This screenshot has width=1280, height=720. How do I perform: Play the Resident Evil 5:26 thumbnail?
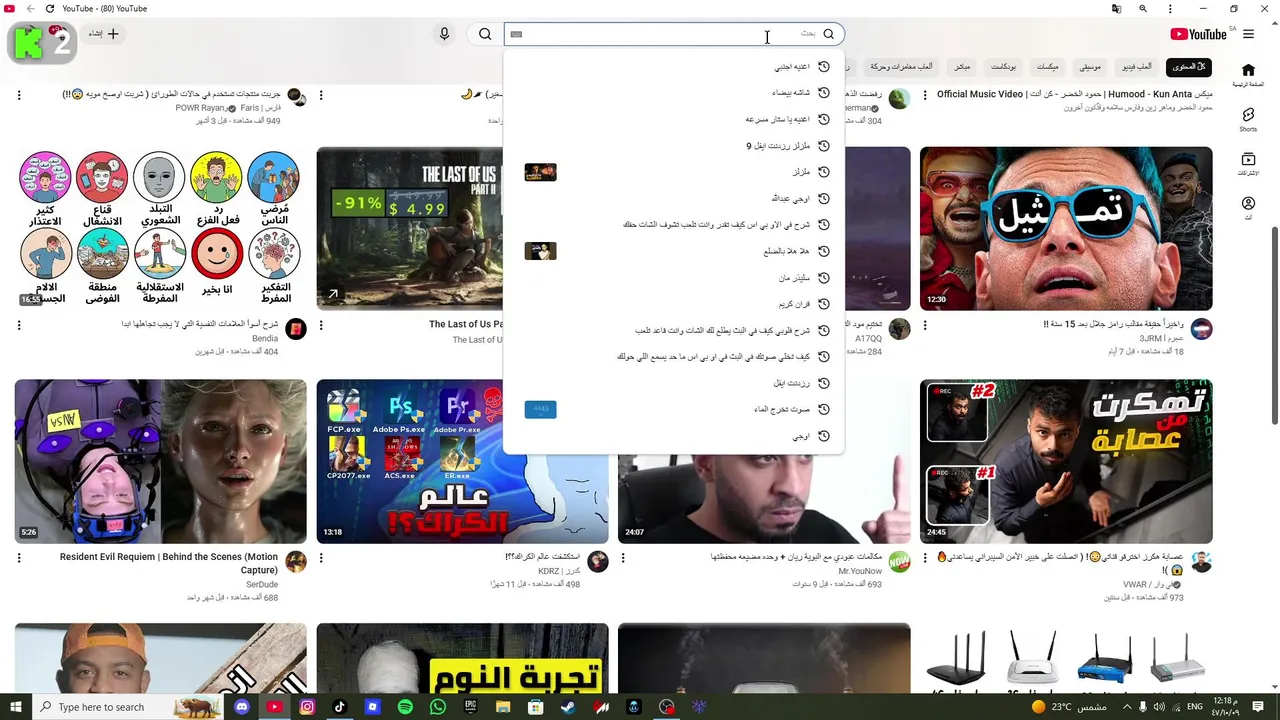tap(161, 461)
